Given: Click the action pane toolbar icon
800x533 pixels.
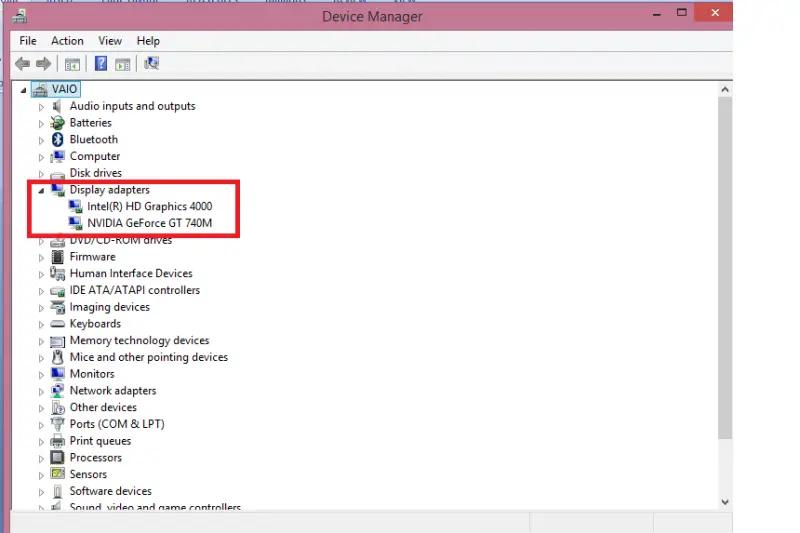Looking at the screenshot, I should click(x=123, y=64).
